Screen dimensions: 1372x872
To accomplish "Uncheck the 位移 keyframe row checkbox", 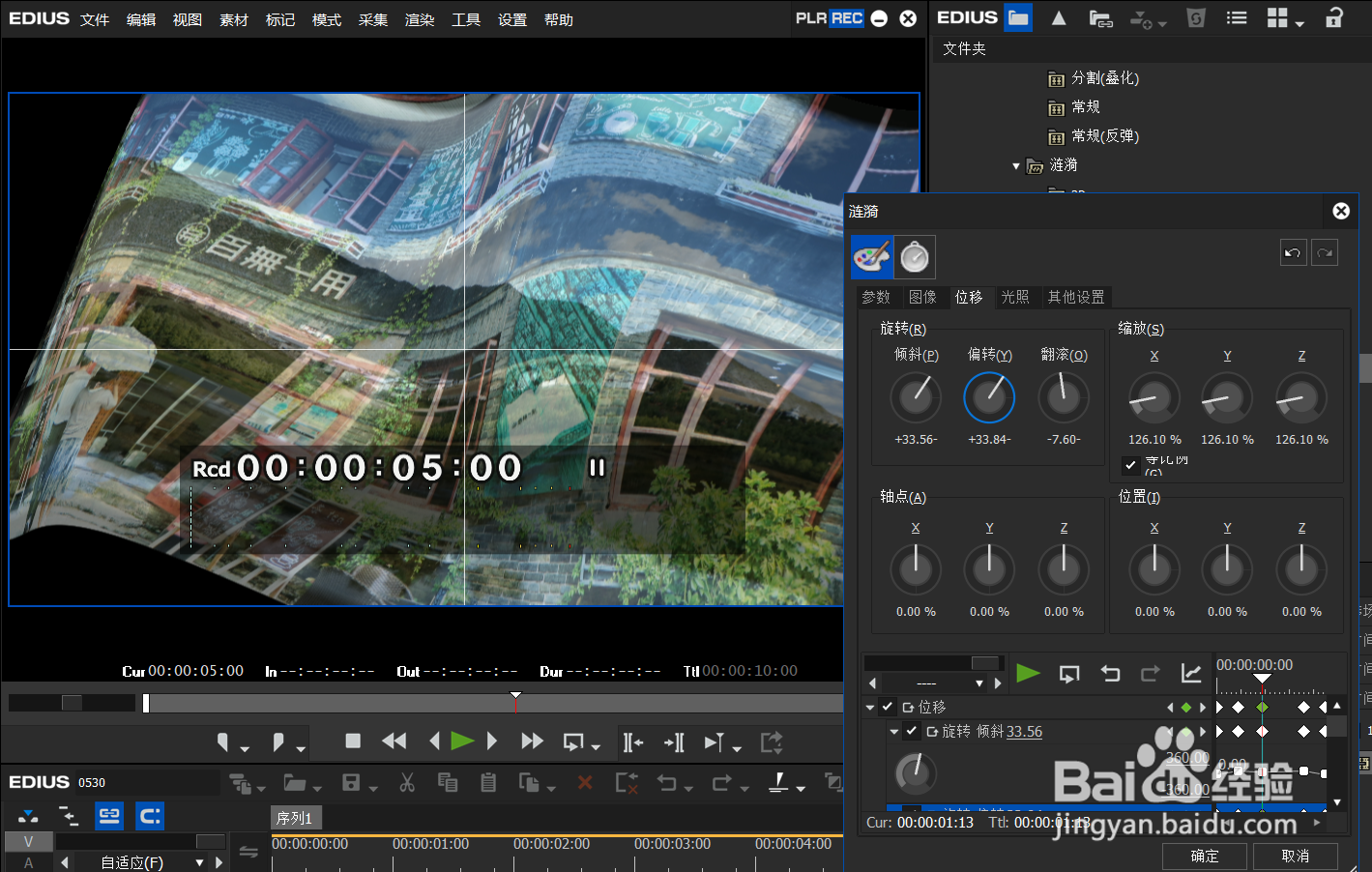I will click(x=888, y=707).
